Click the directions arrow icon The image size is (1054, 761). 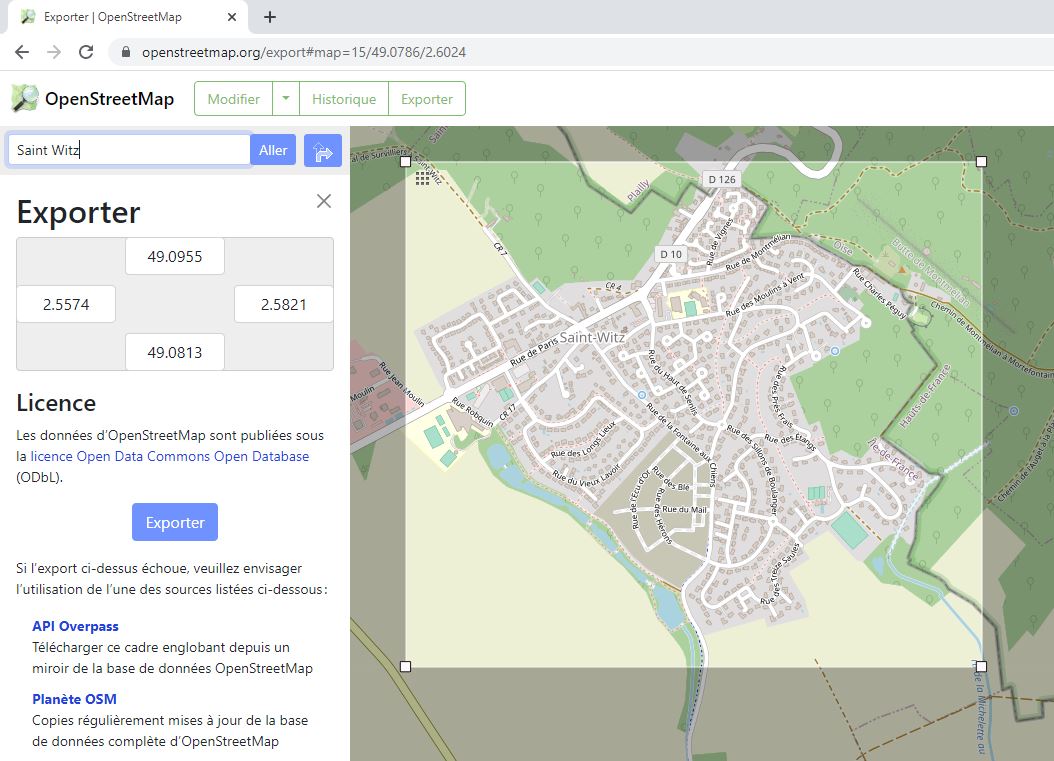pyautogui.click(x=323, y=151)
